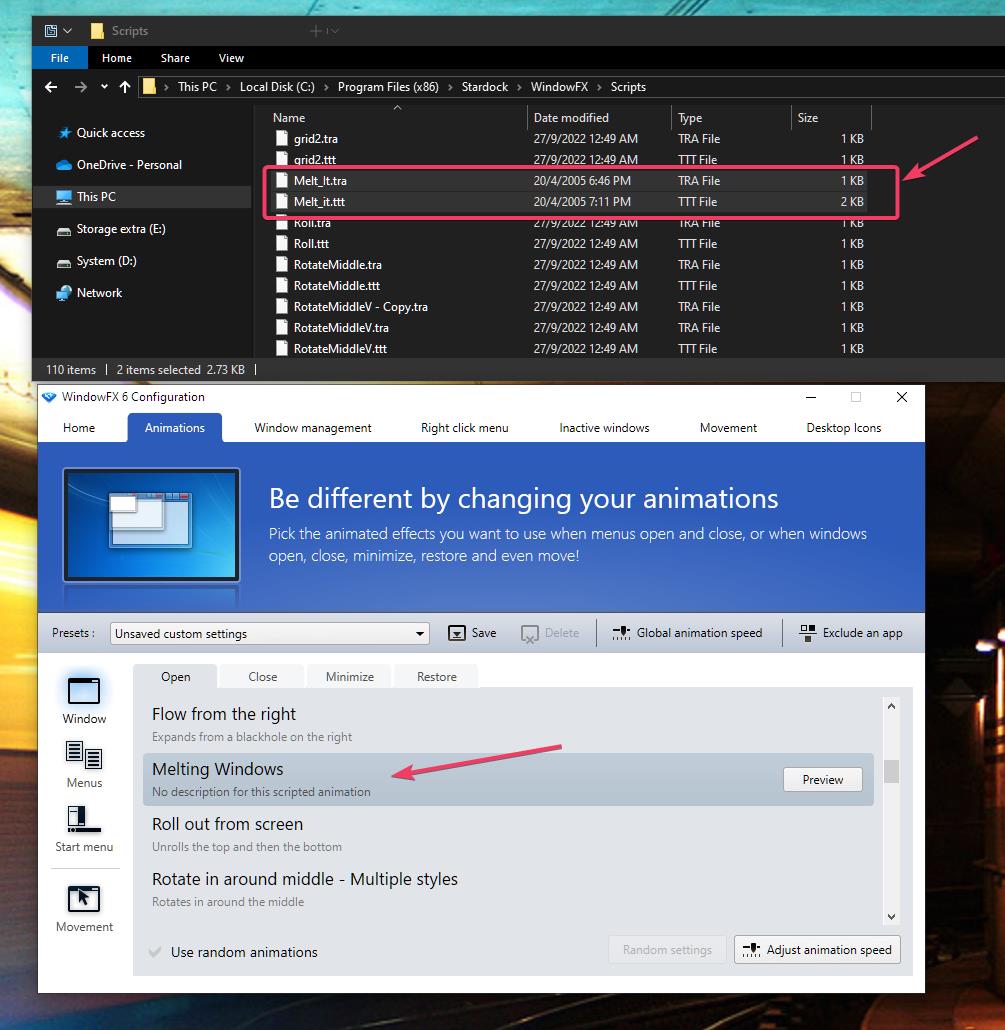Image resolution: width=1005 pixels, height=1030 pixels.
Task: Open the Right click menu tab
Action: 464,428
